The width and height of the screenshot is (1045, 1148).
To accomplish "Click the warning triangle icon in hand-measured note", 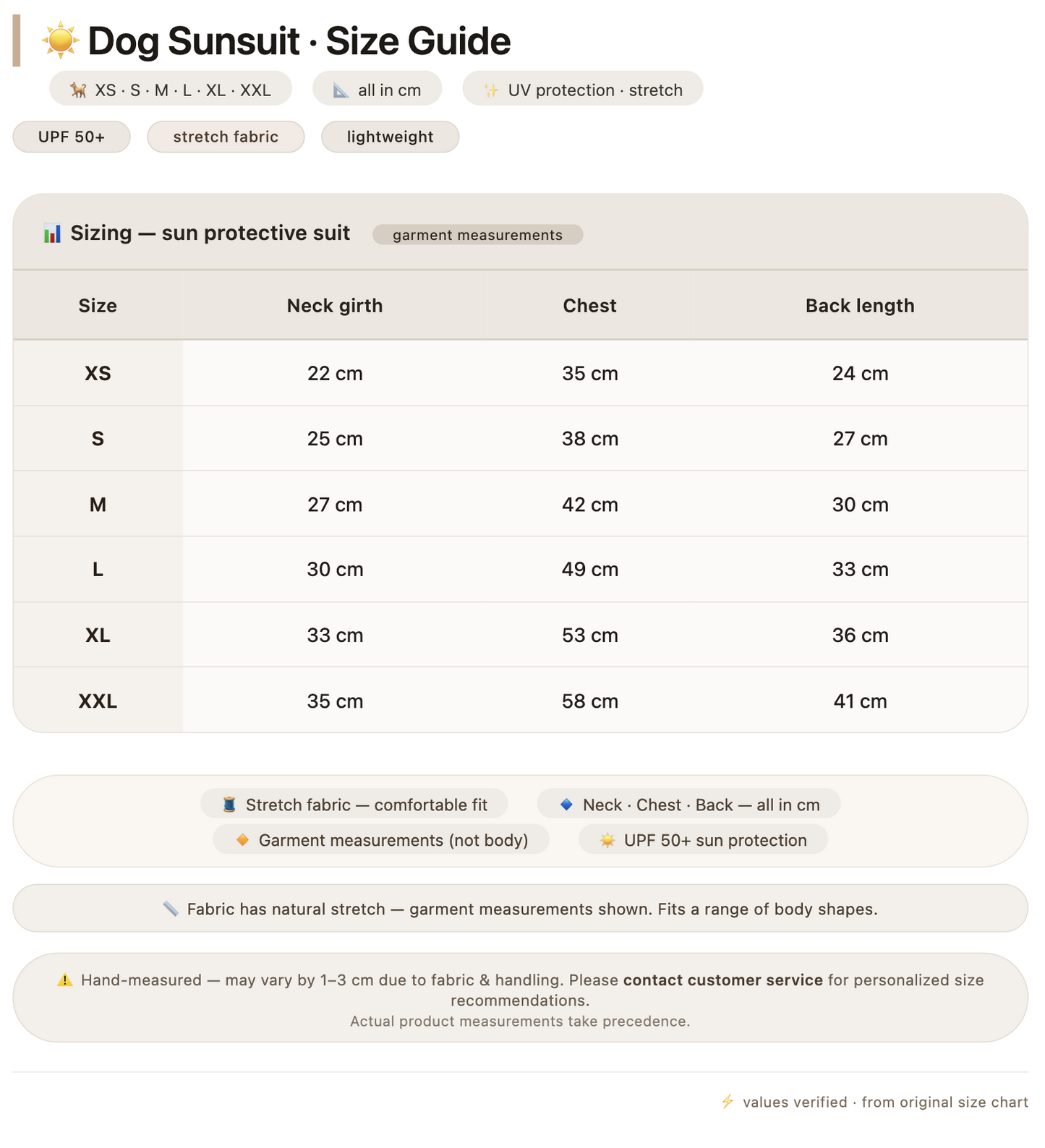I will tap(65, 980).
